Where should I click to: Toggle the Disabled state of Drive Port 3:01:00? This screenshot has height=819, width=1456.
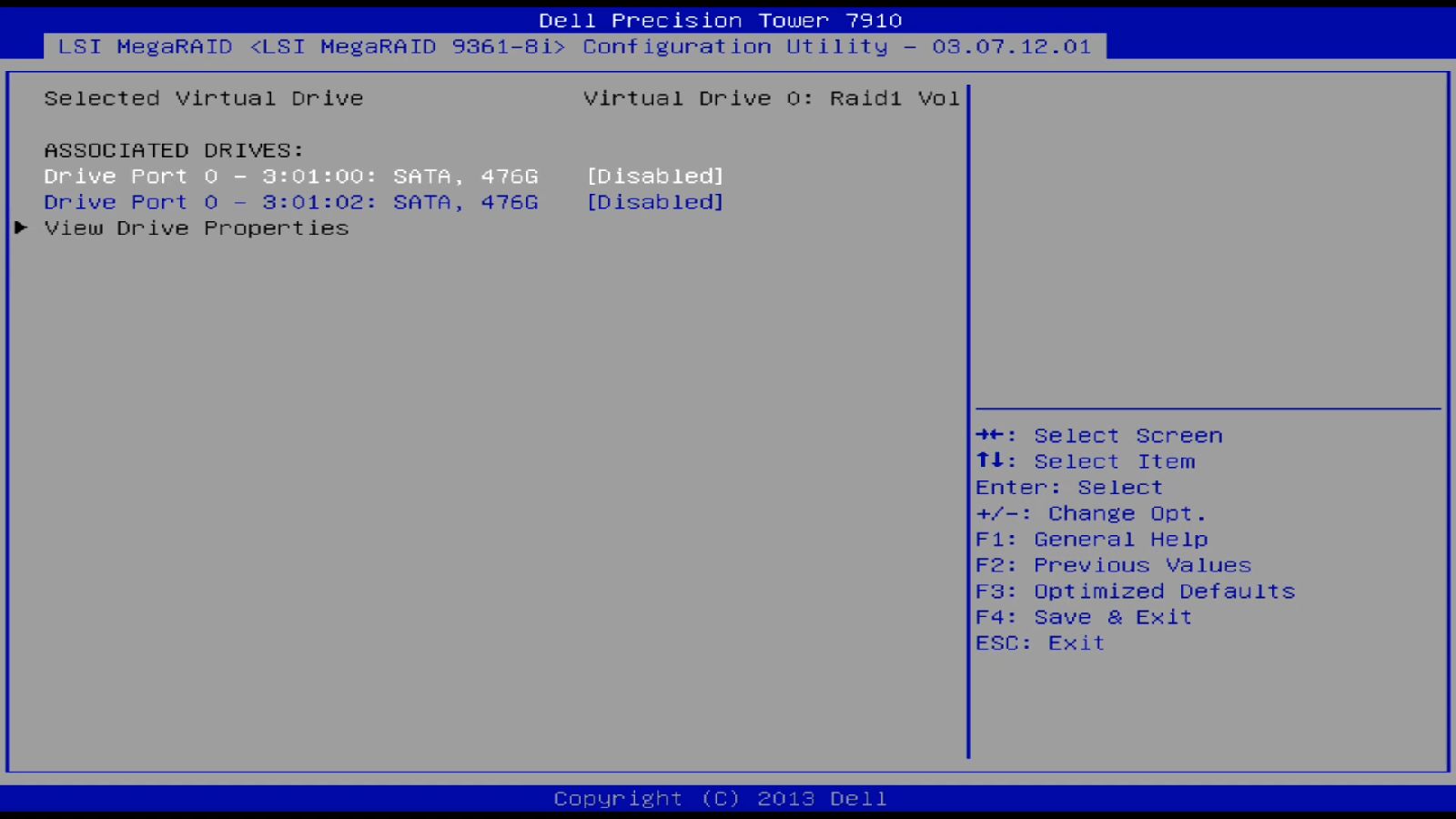[x=654, y=176]
